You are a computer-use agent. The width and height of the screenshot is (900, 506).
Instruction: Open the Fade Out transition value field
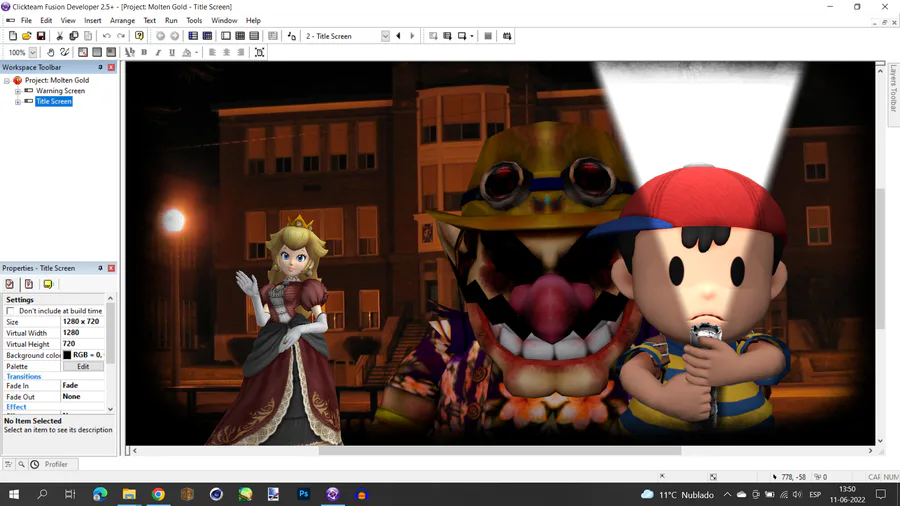tap(83, 396)
